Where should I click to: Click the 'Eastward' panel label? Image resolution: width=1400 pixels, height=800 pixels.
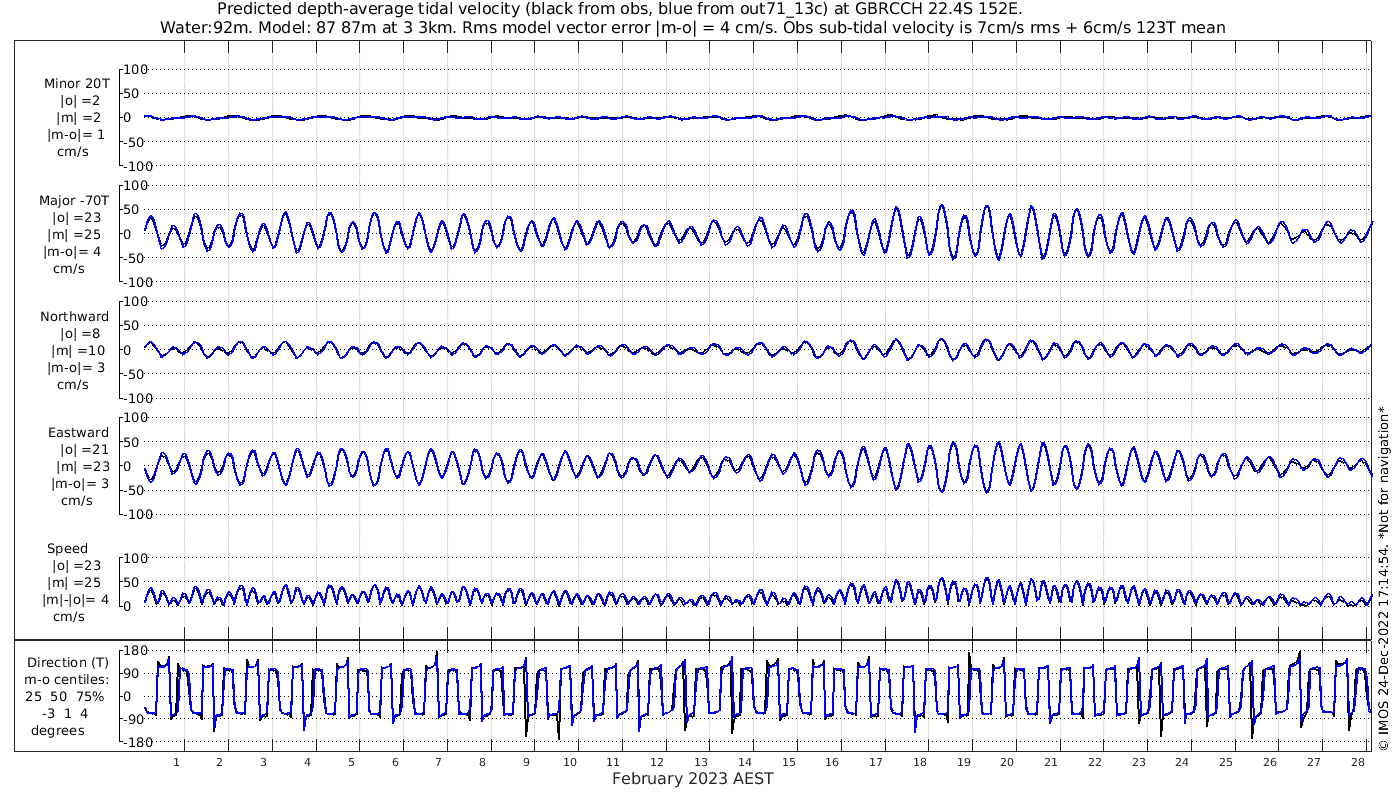tap(78, 433)
